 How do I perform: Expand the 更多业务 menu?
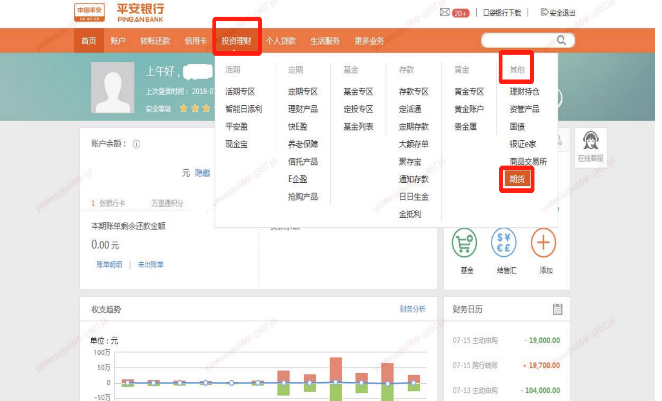pyautogui.click(x=370, y=41)
